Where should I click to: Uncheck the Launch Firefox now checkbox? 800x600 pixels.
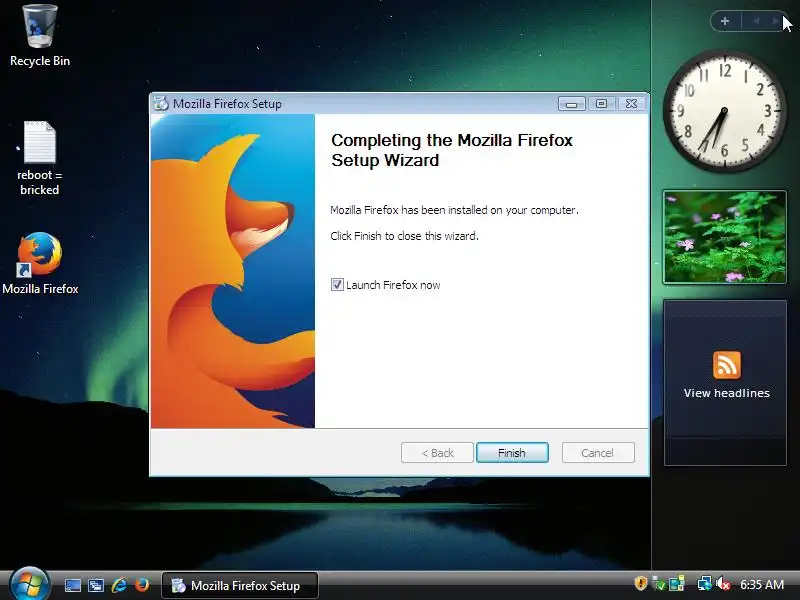(337, 285)
